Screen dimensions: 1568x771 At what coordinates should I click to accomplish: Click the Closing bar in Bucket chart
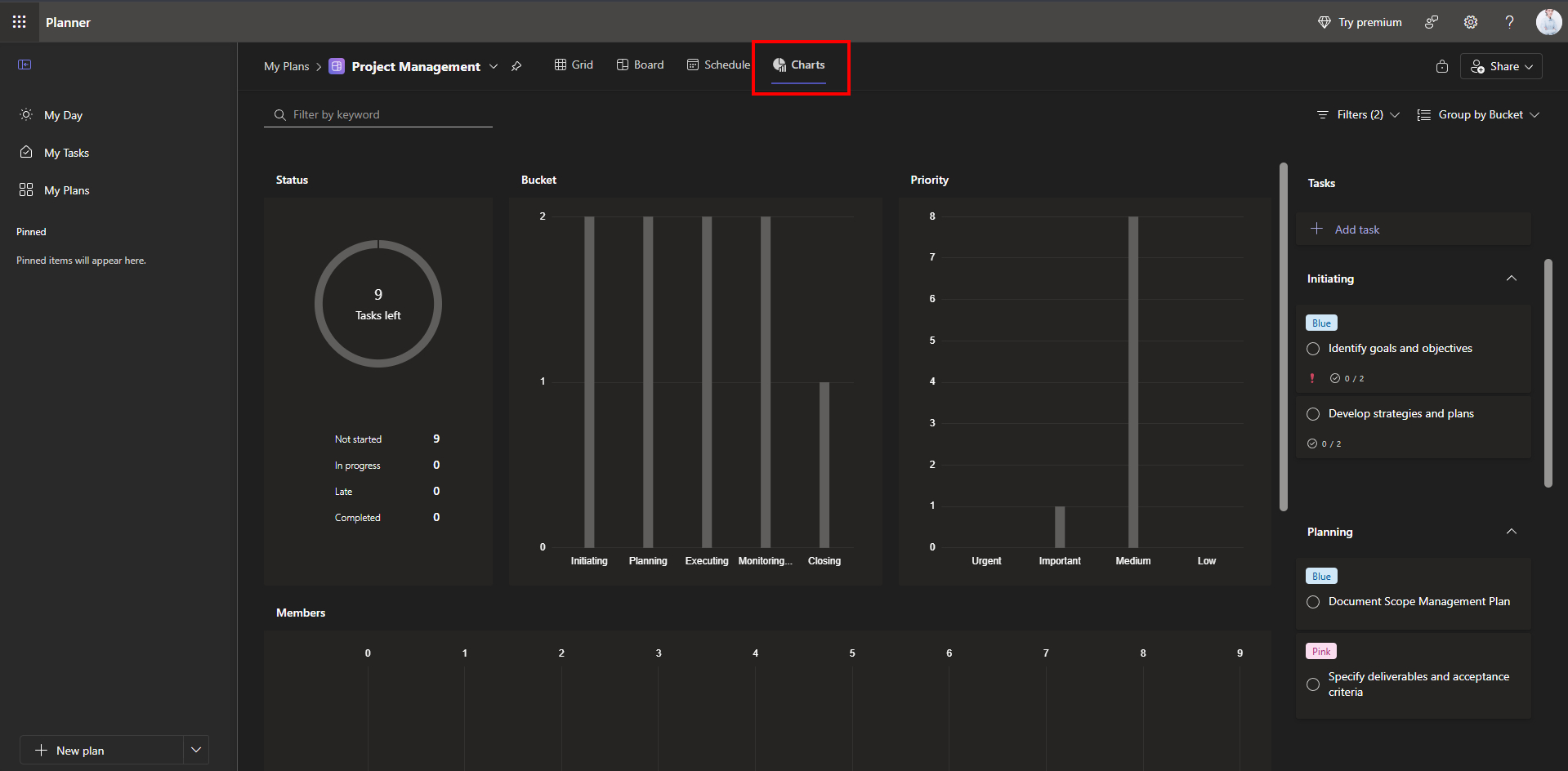pos(824,465)
